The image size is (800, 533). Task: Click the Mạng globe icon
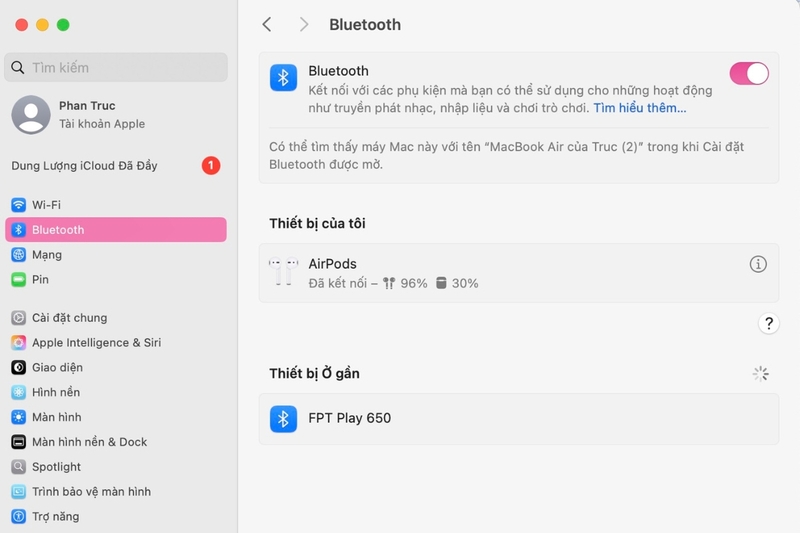pyautogui.click(x=19, y=255)
